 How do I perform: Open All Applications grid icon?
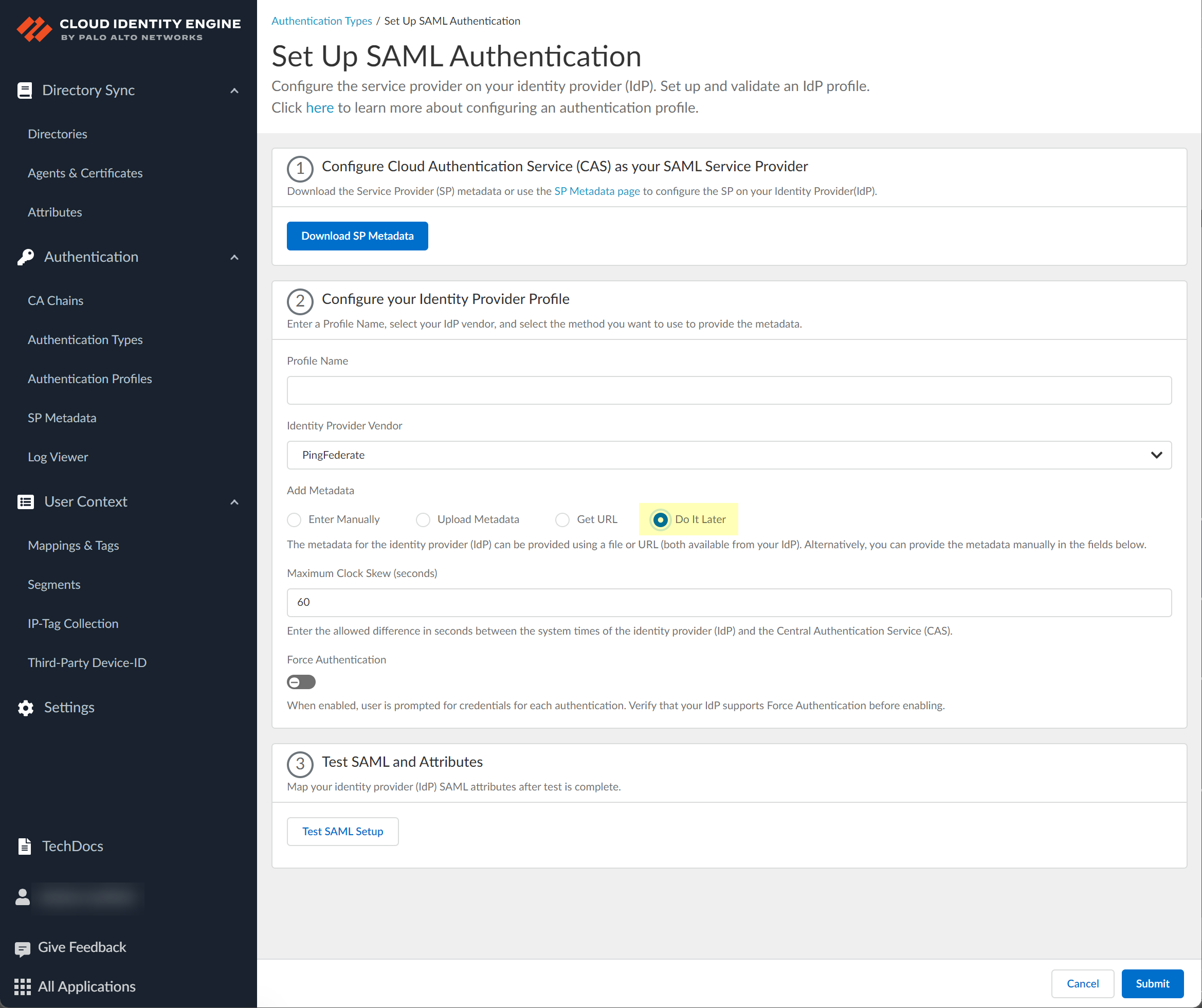pyautogui.click(x=22, y=987)
